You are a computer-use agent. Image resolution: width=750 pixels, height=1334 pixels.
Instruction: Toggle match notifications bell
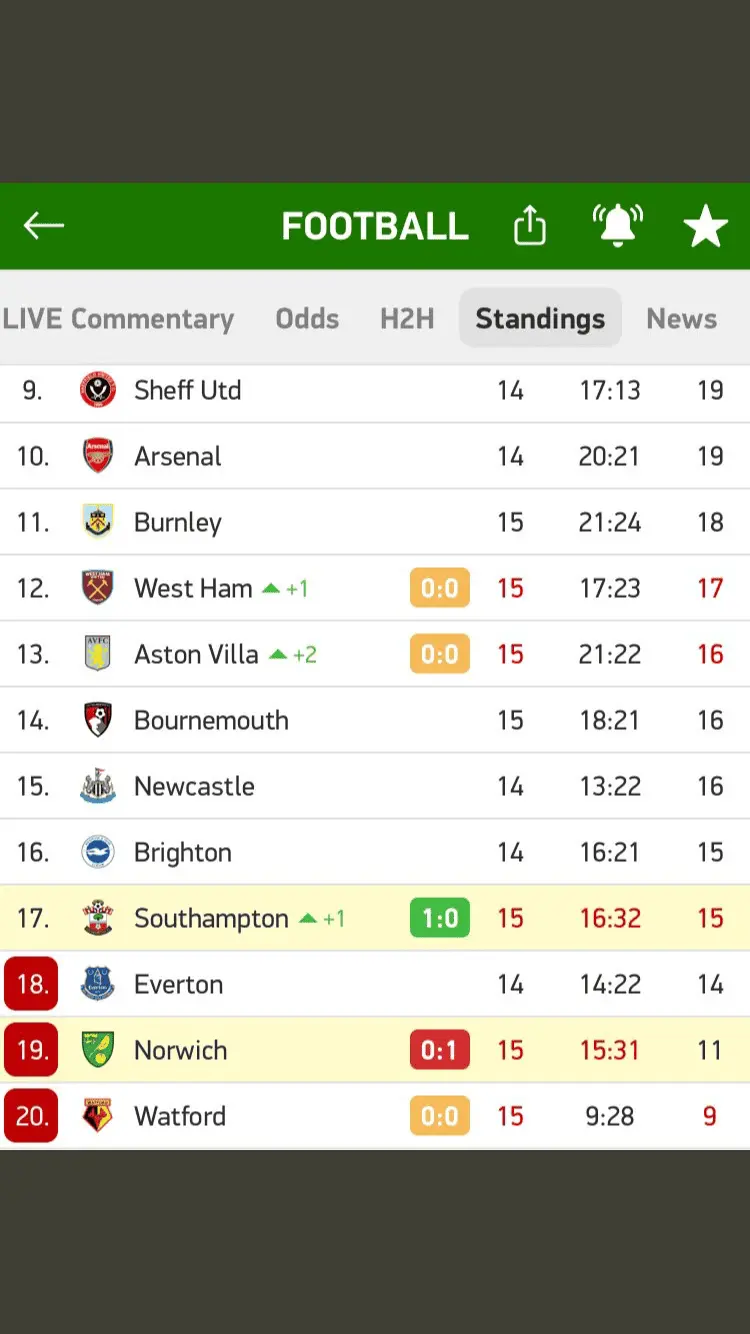[x=618, y=226]
